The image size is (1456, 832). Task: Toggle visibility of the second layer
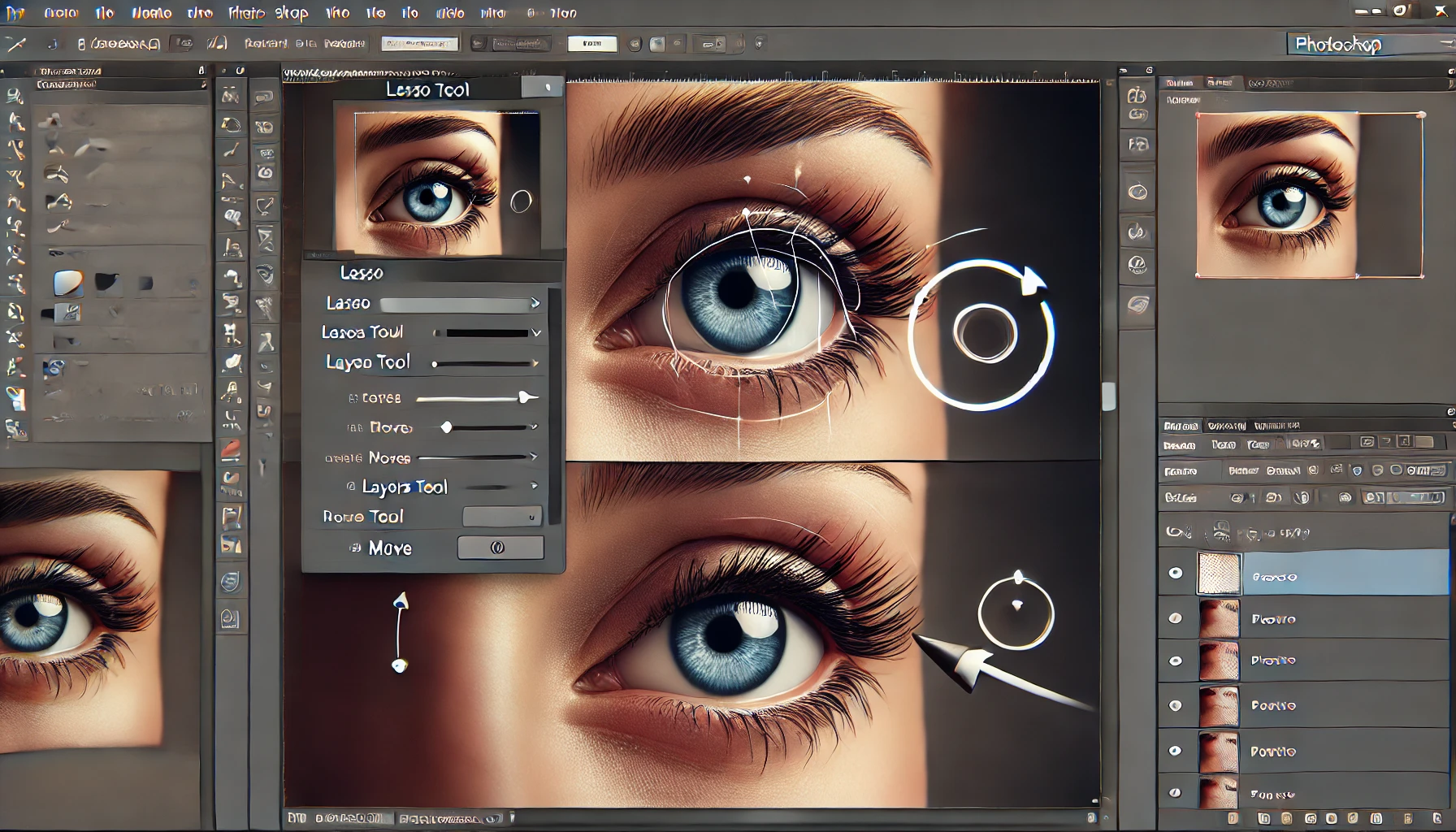pyautogui.click(x=1176, y=618)
